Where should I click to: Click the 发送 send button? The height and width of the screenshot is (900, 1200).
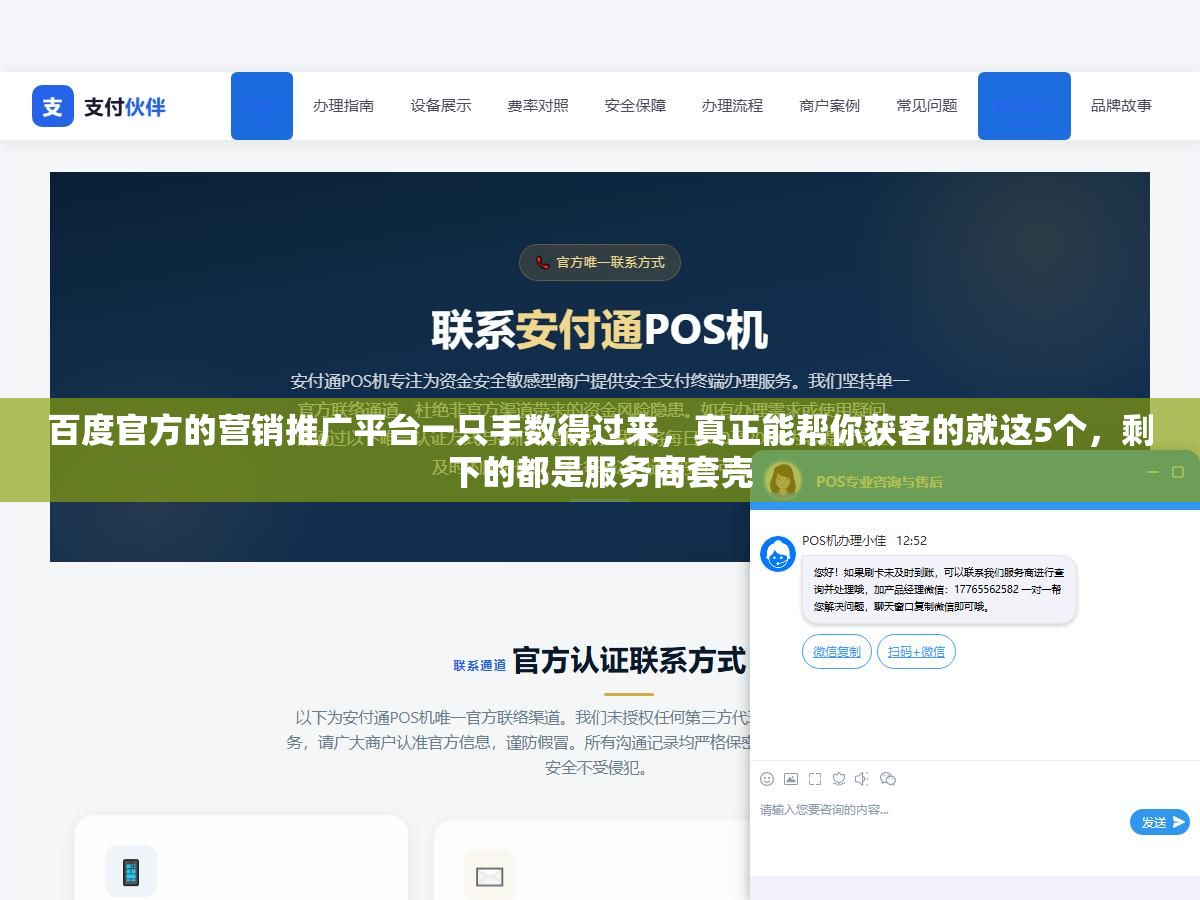coord(1160,822)
